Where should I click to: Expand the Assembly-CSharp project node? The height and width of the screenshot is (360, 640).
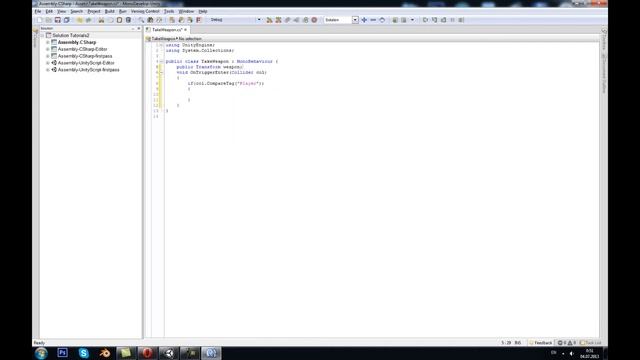[48, 42]
